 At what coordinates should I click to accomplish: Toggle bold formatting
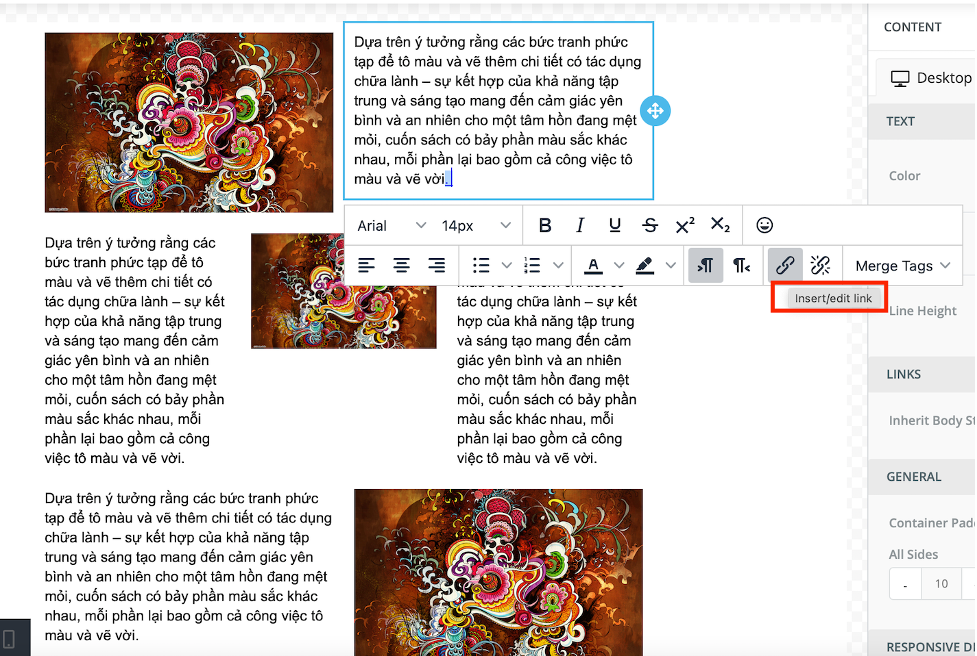(545, 226)
